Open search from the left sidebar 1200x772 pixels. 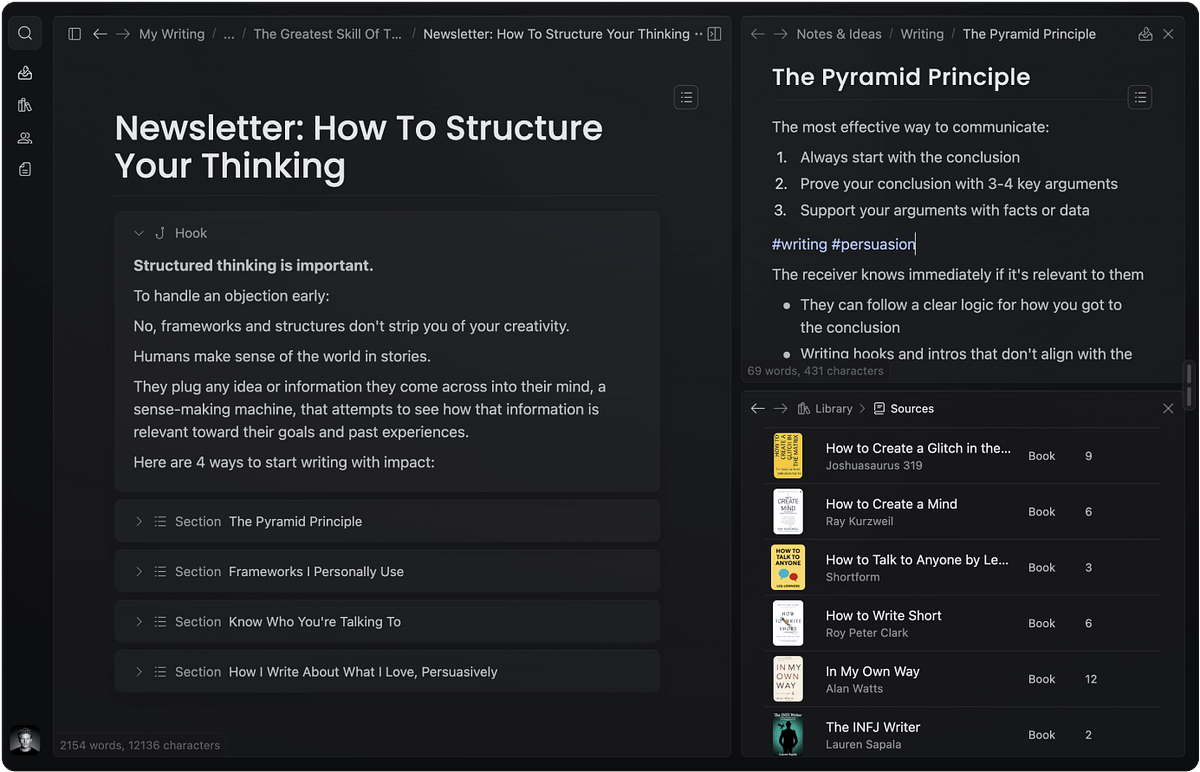pyautogui.click(x=24, y=32)
